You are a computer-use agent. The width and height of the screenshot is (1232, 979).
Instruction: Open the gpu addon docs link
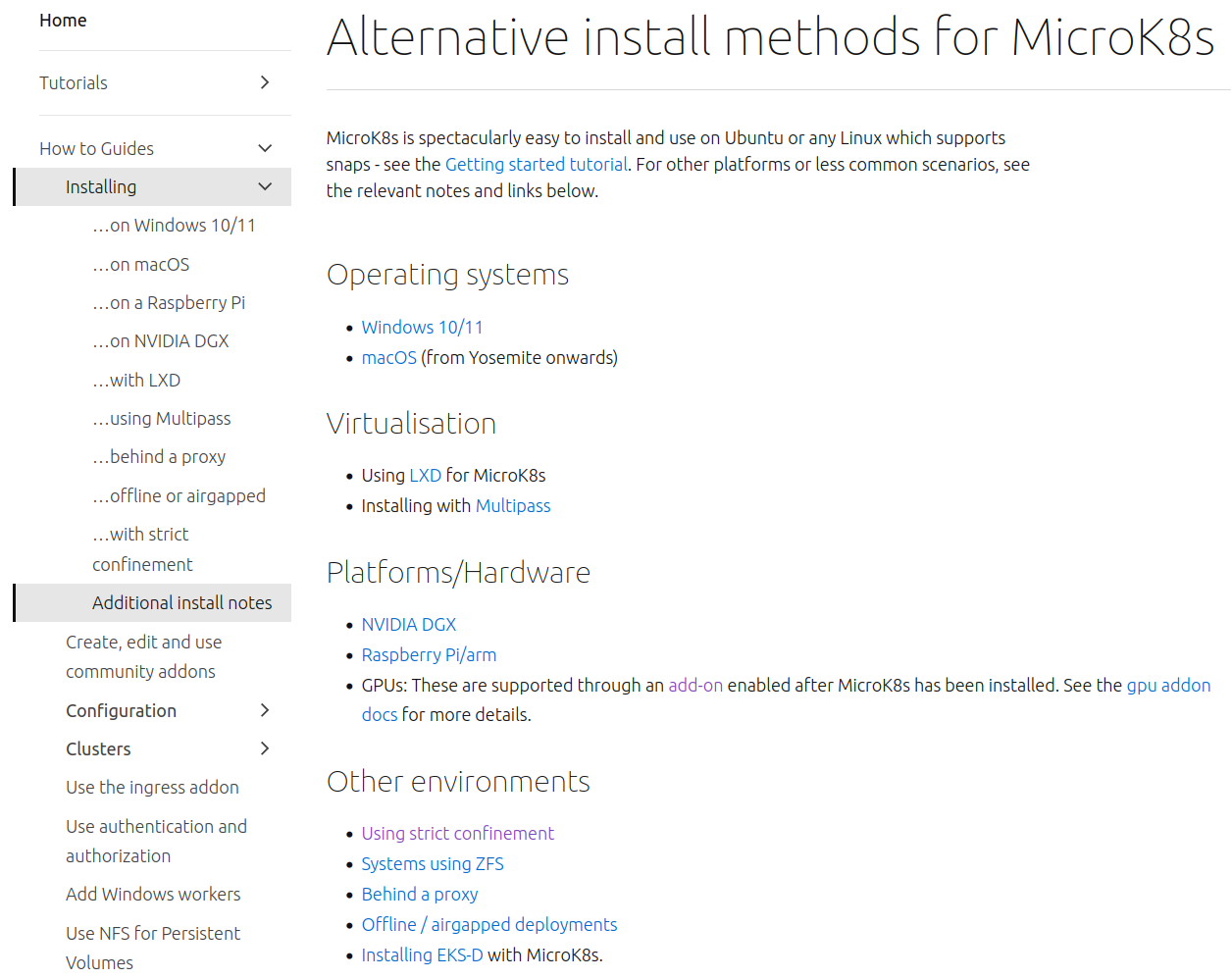pyautogui.click(x=1168, y=685)
